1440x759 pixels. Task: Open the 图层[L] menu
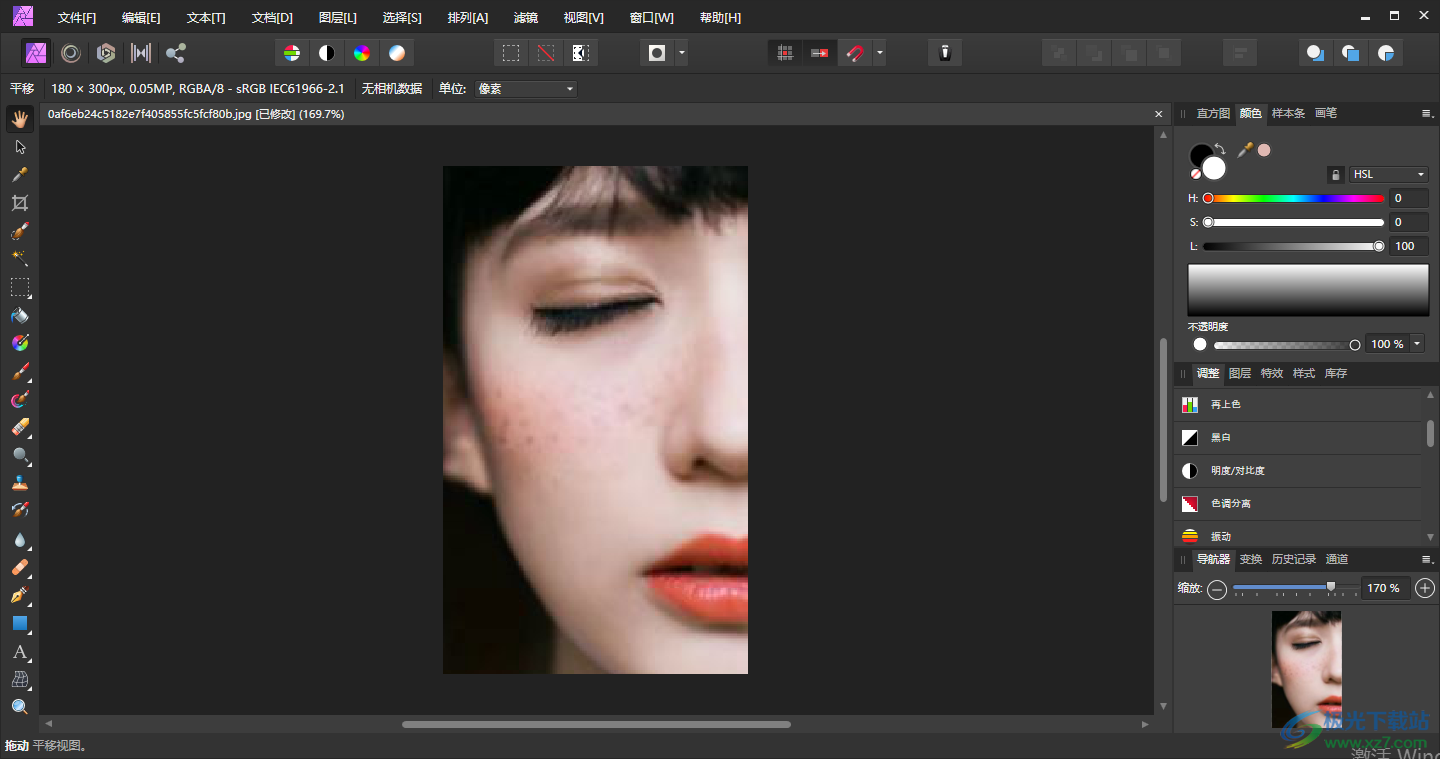(x=337, y=18)
